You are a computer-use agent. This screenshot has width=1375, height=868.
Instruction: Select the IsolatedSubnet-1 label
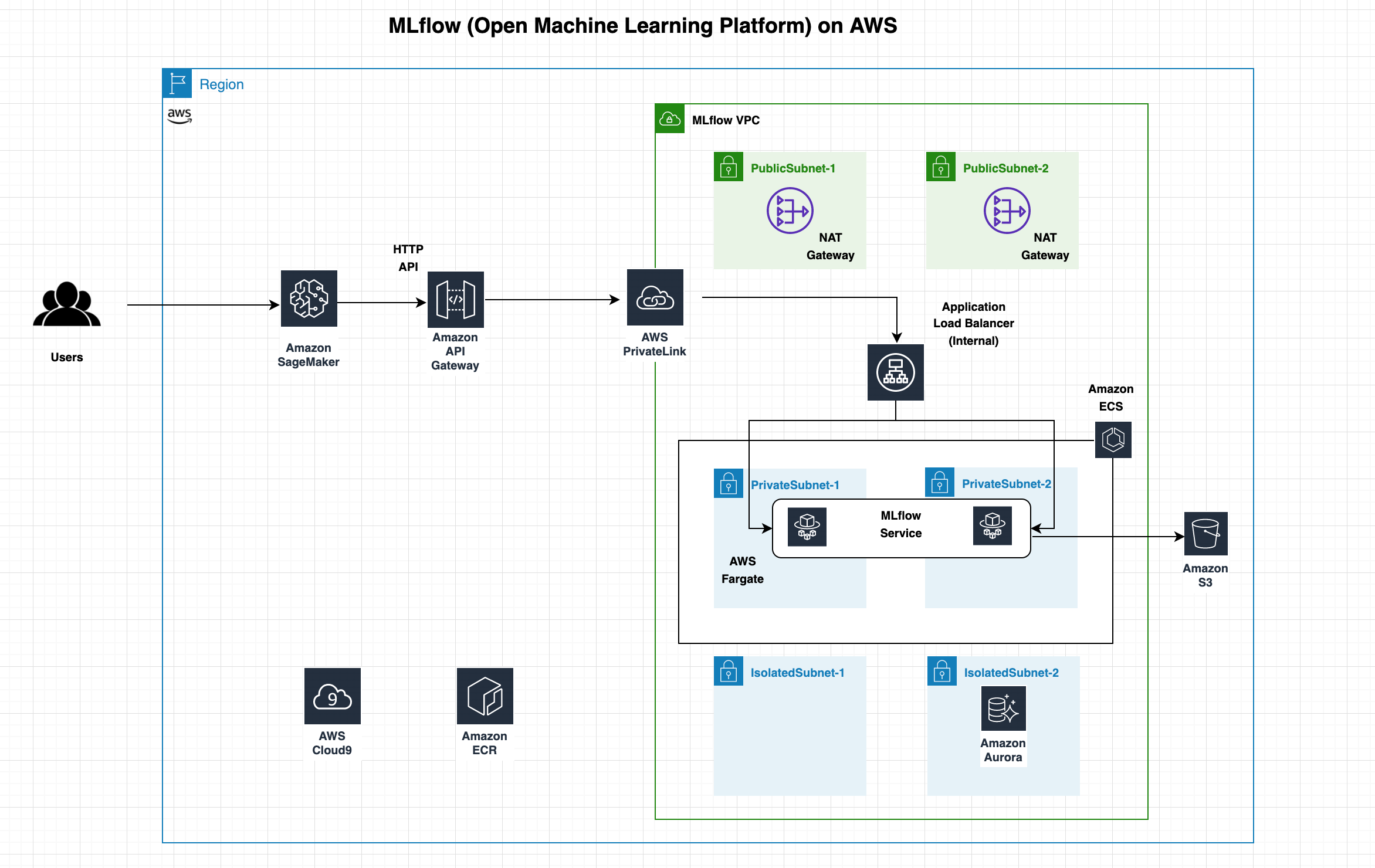pos(798,673)
